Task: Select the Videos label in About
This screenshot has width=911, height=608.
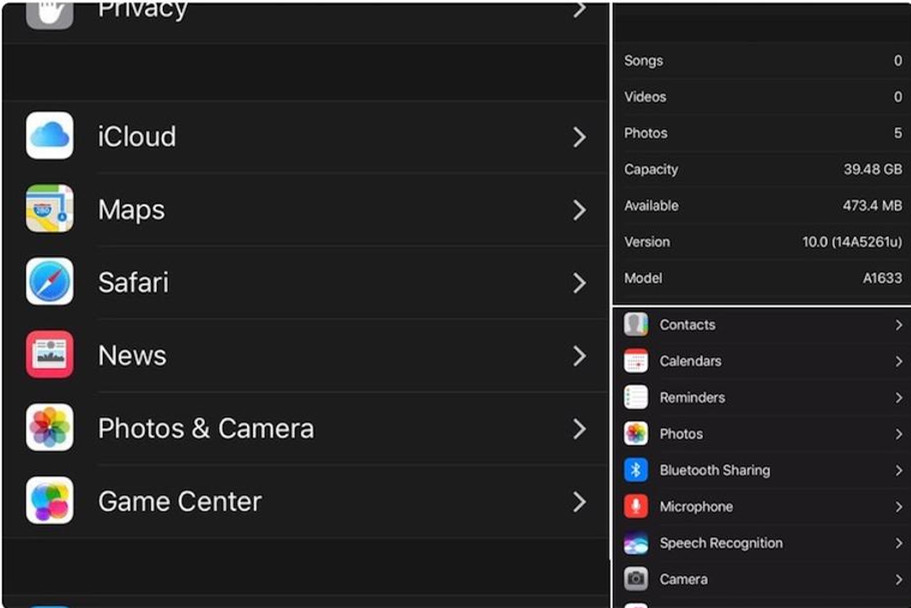Action: pos(645,96)
